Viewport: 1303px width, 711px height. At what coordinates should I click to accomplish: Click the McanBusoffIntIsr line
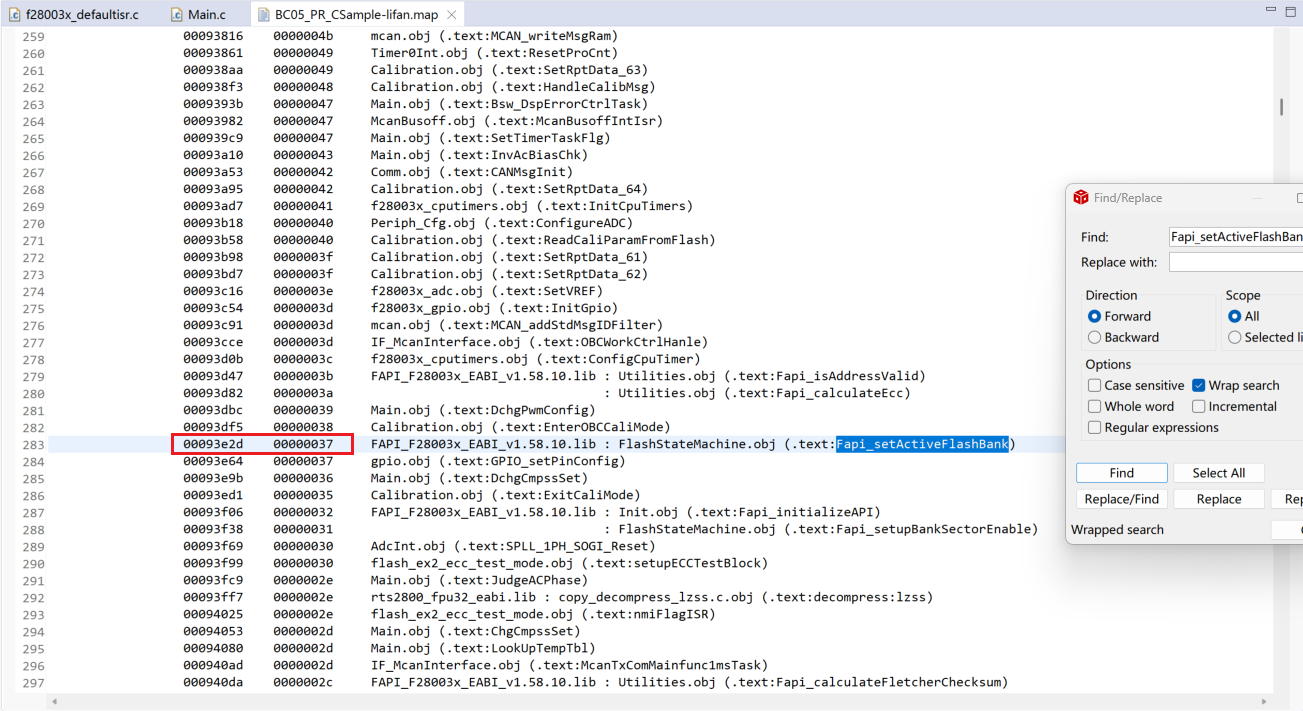517,121
